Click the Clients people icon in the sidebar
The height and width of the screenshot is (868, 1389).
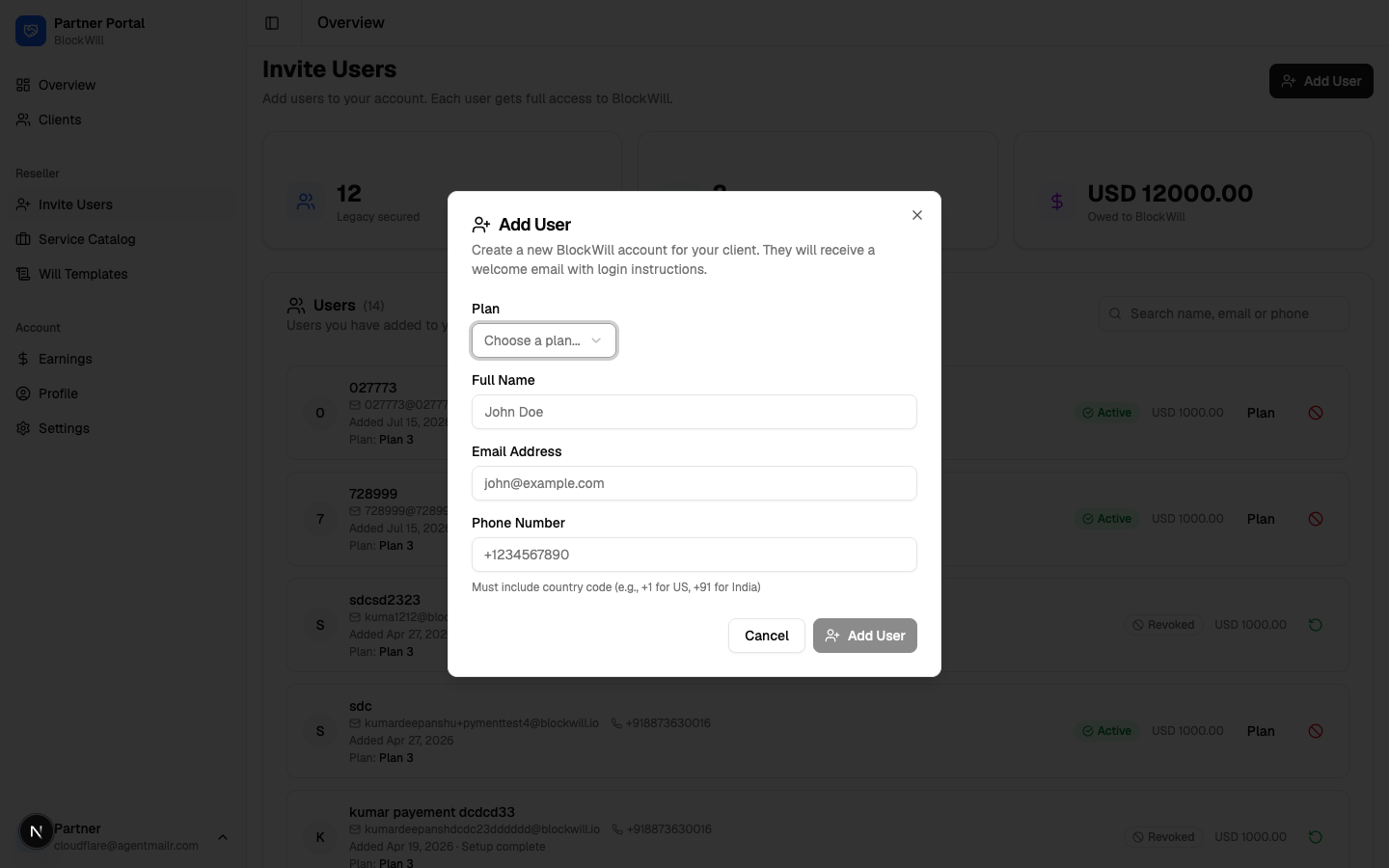tap(23, 120)
